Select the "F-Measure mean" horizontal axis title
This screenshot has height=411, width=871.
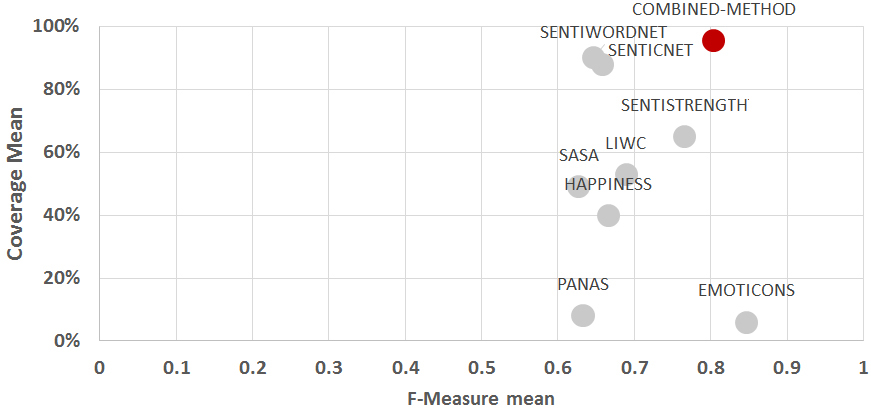pyautogui.click(x=480, y=397)
